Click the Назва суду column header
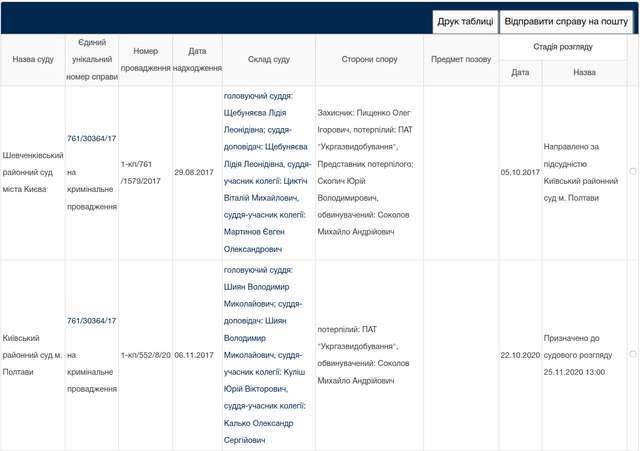The height and width of the screenshot is (451, 640). coord(33,60)
